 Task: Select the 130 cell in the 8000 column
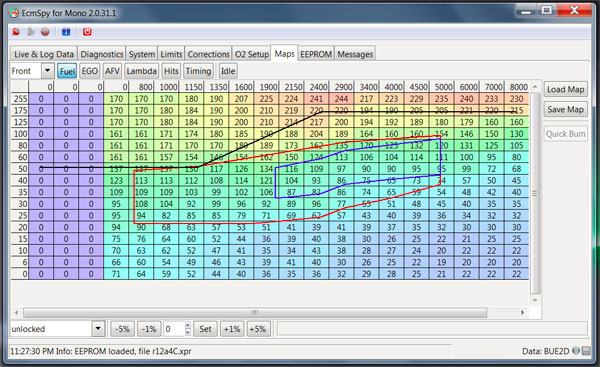(x=517, y=134)
